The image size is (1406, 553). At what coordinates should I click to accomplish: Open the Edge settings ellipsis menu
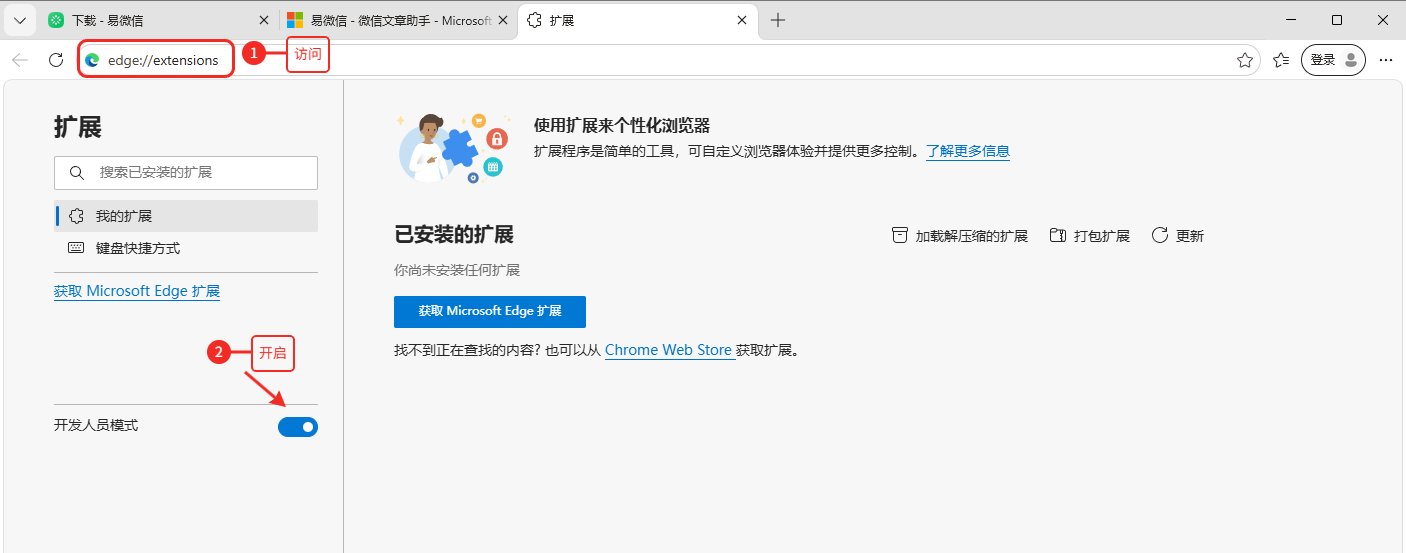point(1386,60)
